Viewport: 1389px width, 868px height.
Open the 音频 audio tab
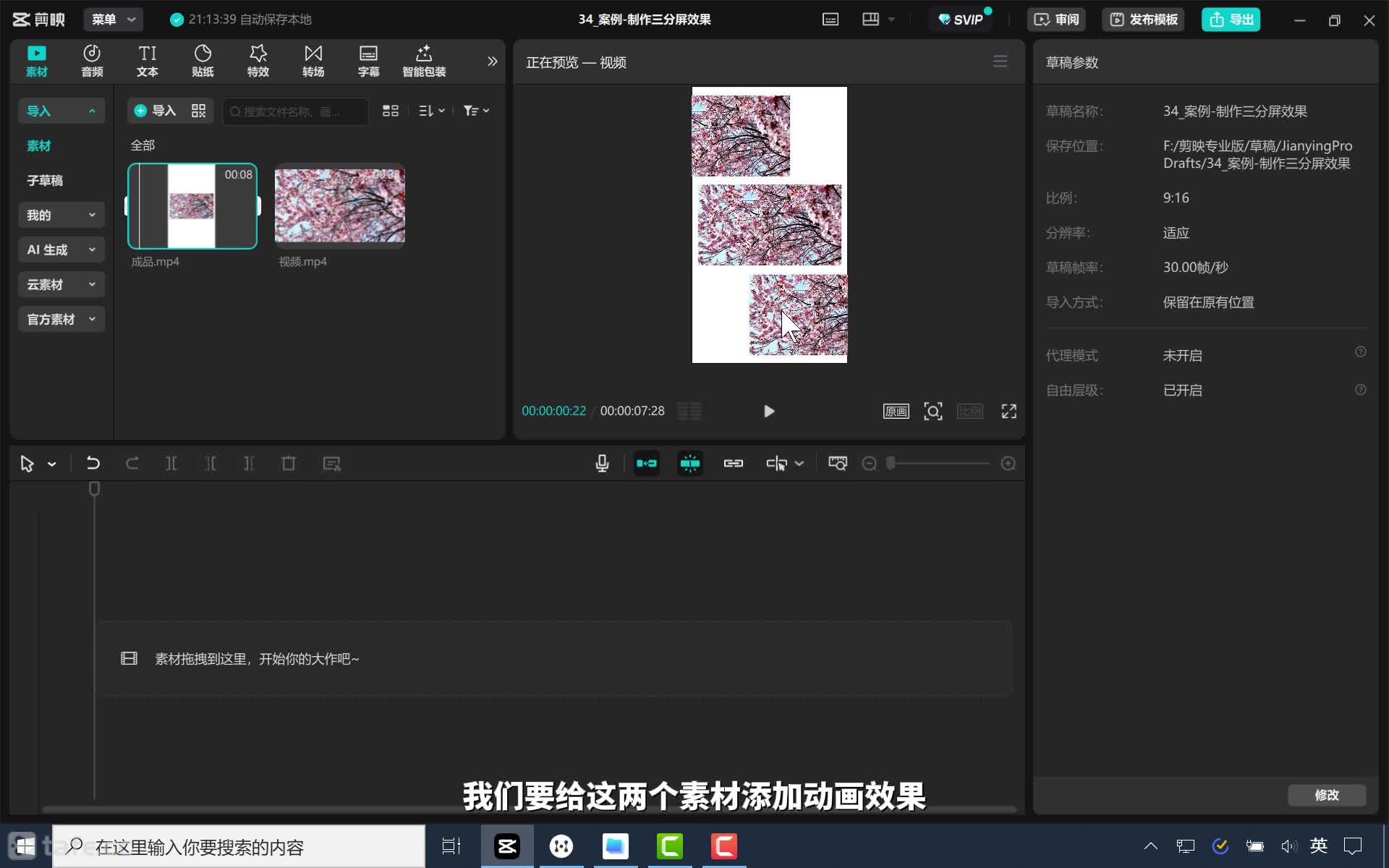(x=92, y=61)
